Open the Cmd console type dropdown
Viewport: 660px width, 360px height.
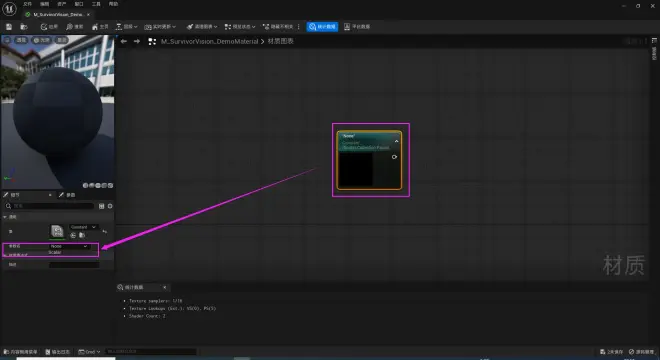[x=89, y=352]
